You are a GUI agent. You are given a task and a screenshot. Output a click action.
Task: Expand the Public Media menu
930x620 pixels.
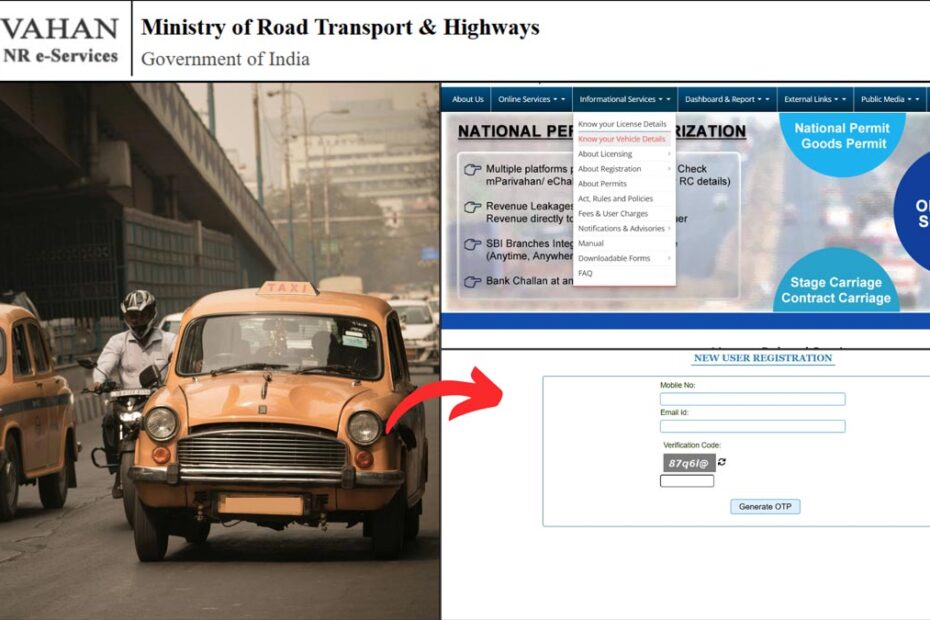coord(890,100)
